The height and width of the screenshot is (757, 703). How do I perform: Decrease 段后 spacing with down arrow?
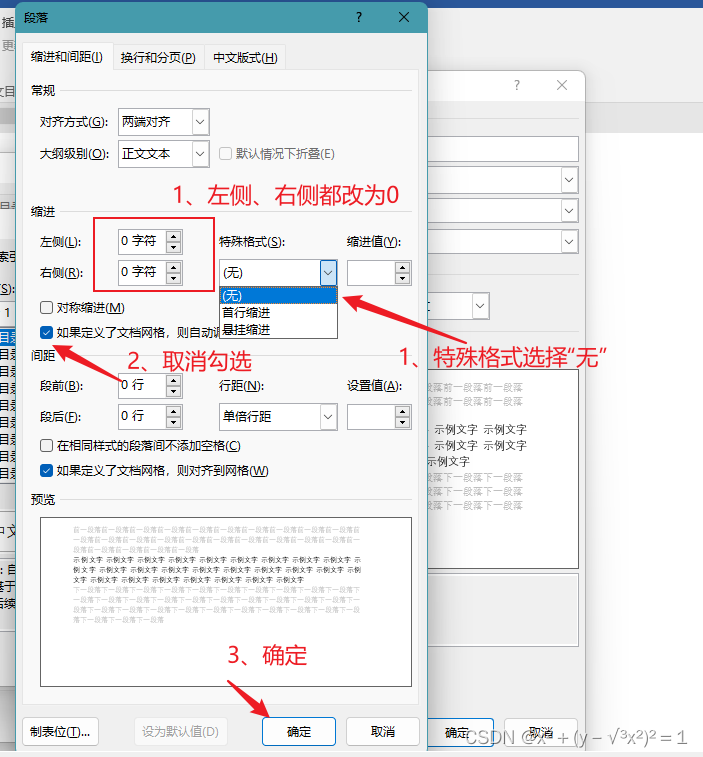coord(174,423)
